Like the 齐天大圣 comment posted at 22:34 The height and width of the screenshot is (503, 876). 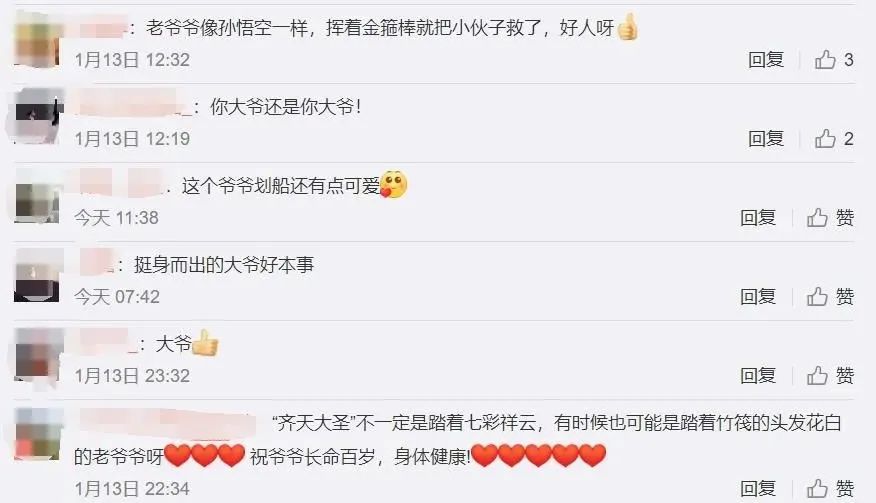[x=830, y=488]
